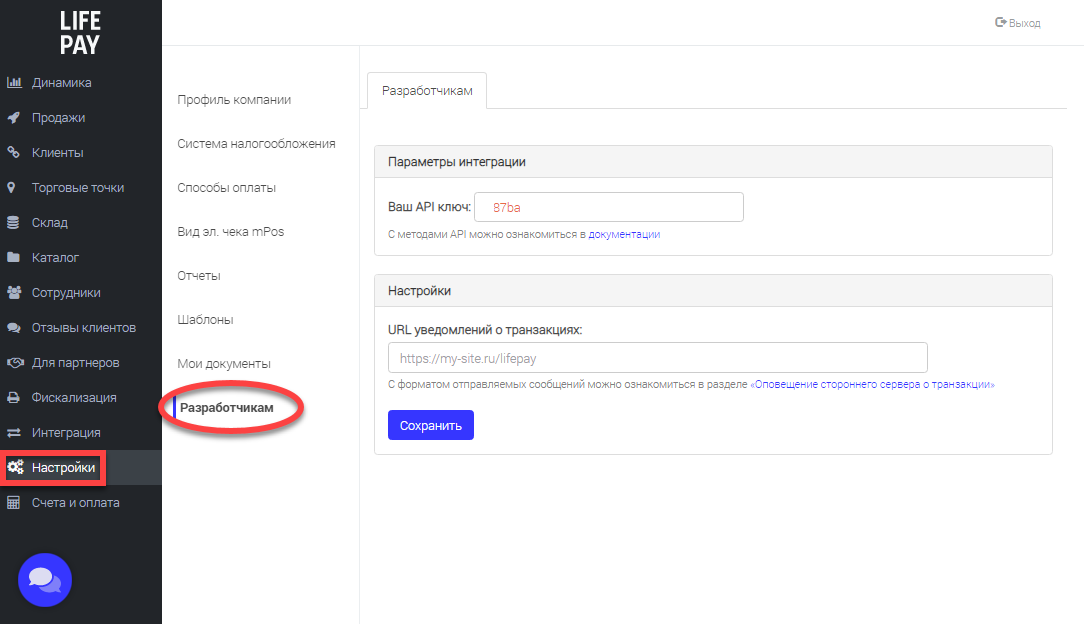This screenshot has width=1084, height=624.
Task: Click the Для партнеров handshake icon
Action: pyautogui.click(x=15, y=362)
